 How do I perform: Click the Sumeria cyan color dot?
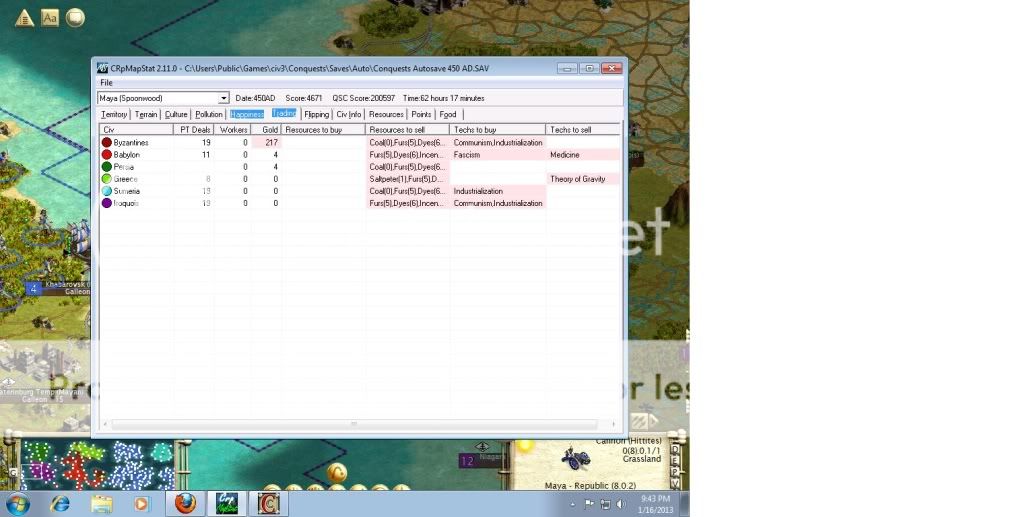[x=107, y=191]
